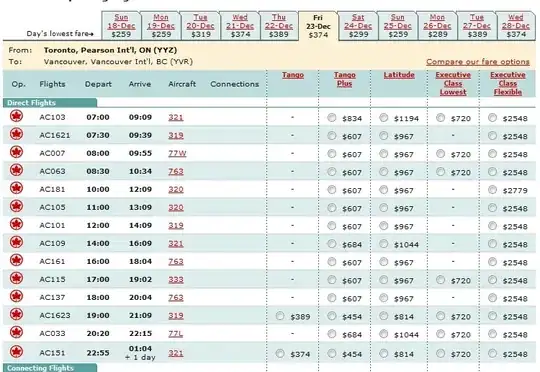Click the Vancouver Int'l destination text
The width and height of the screenshot is (540, 372).
[118, 62]
